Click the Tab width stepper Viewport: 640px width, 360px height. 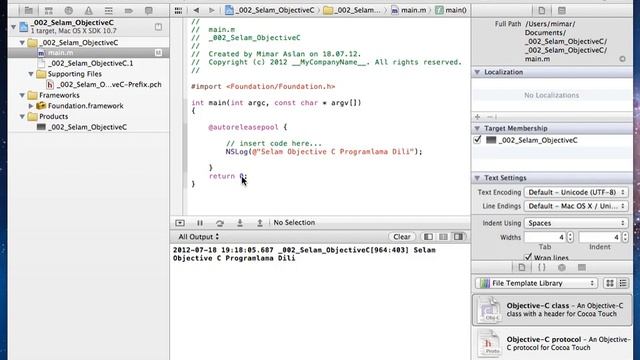coord(570,237)
